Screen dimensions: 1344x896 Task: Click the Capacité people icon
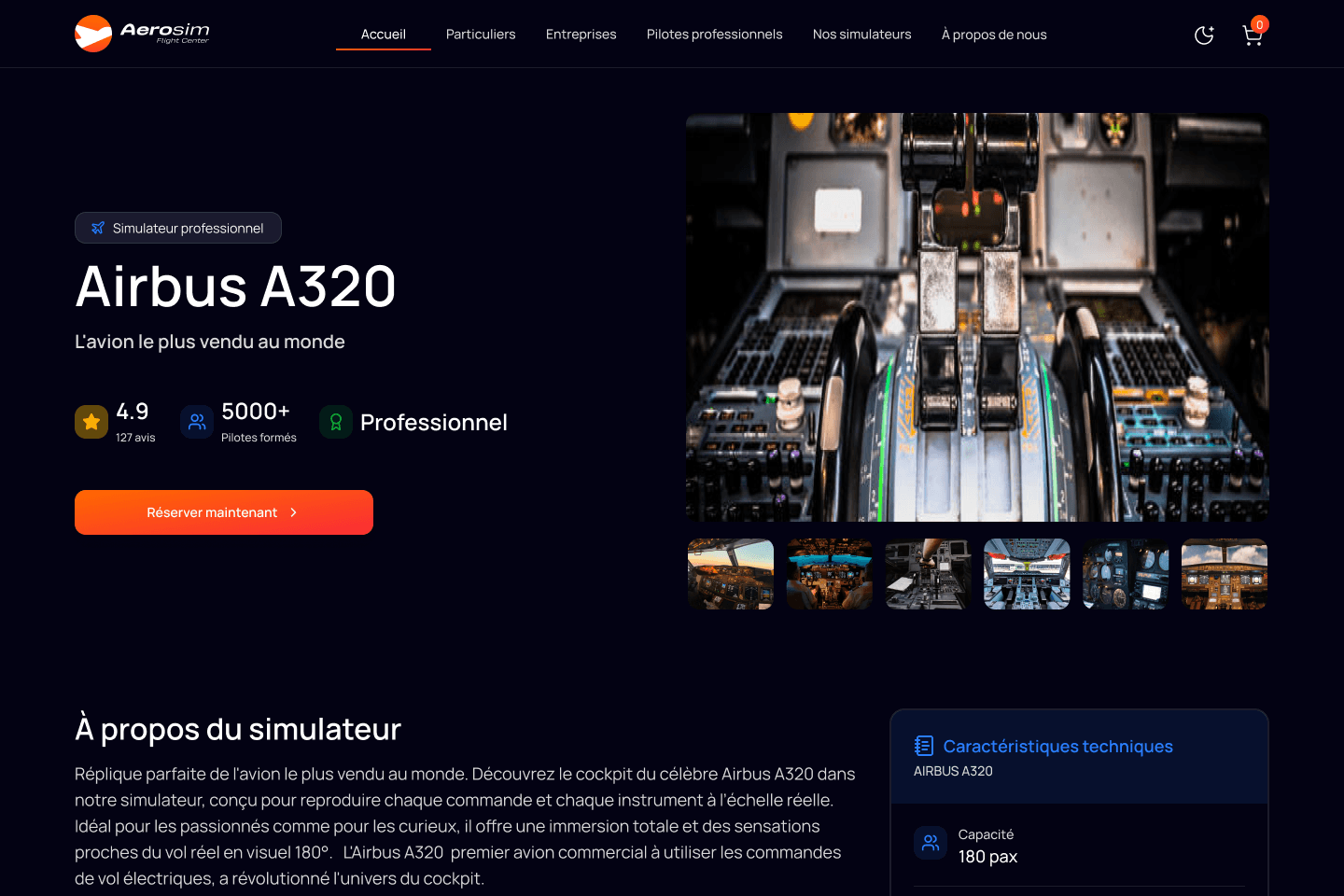click(x=931, y=843)
